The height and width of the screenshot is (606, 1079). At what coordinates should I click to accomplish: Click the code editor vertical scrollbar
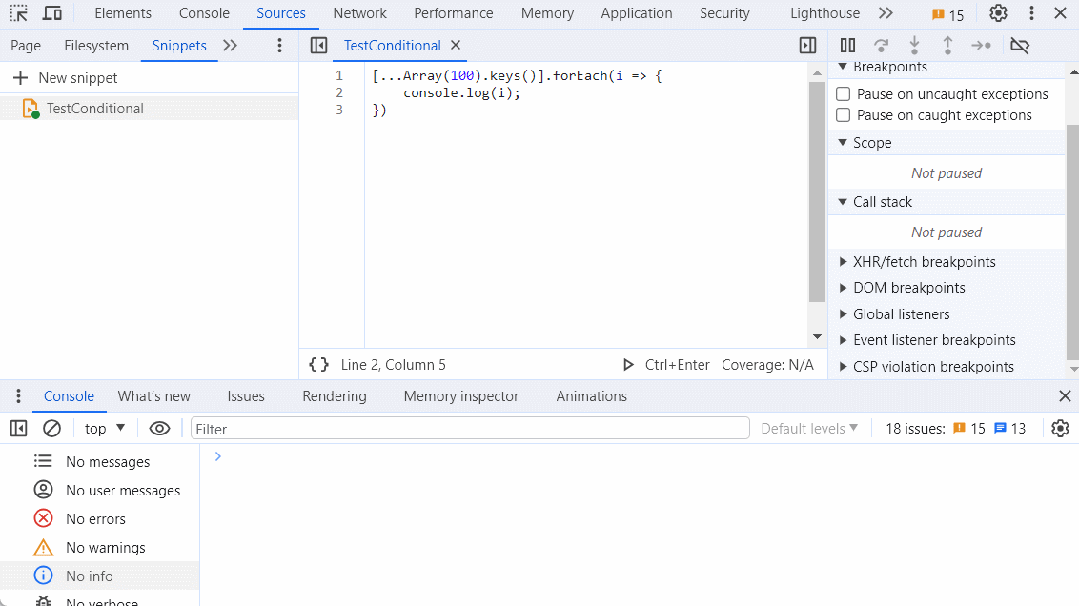(x=817, y=192)
